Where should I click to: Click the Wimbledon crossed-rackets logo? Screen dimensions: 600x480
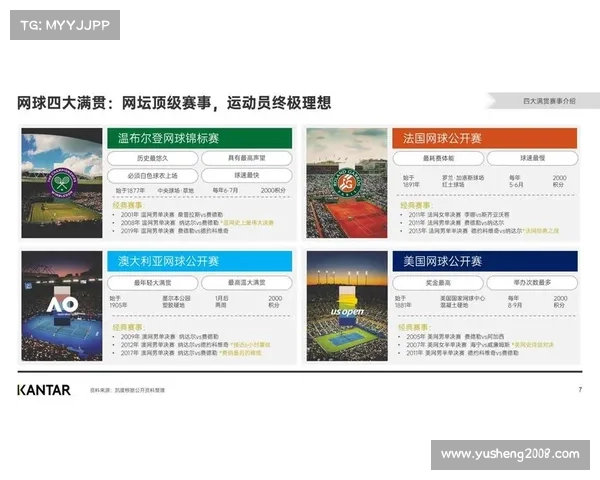click(62, 182)
